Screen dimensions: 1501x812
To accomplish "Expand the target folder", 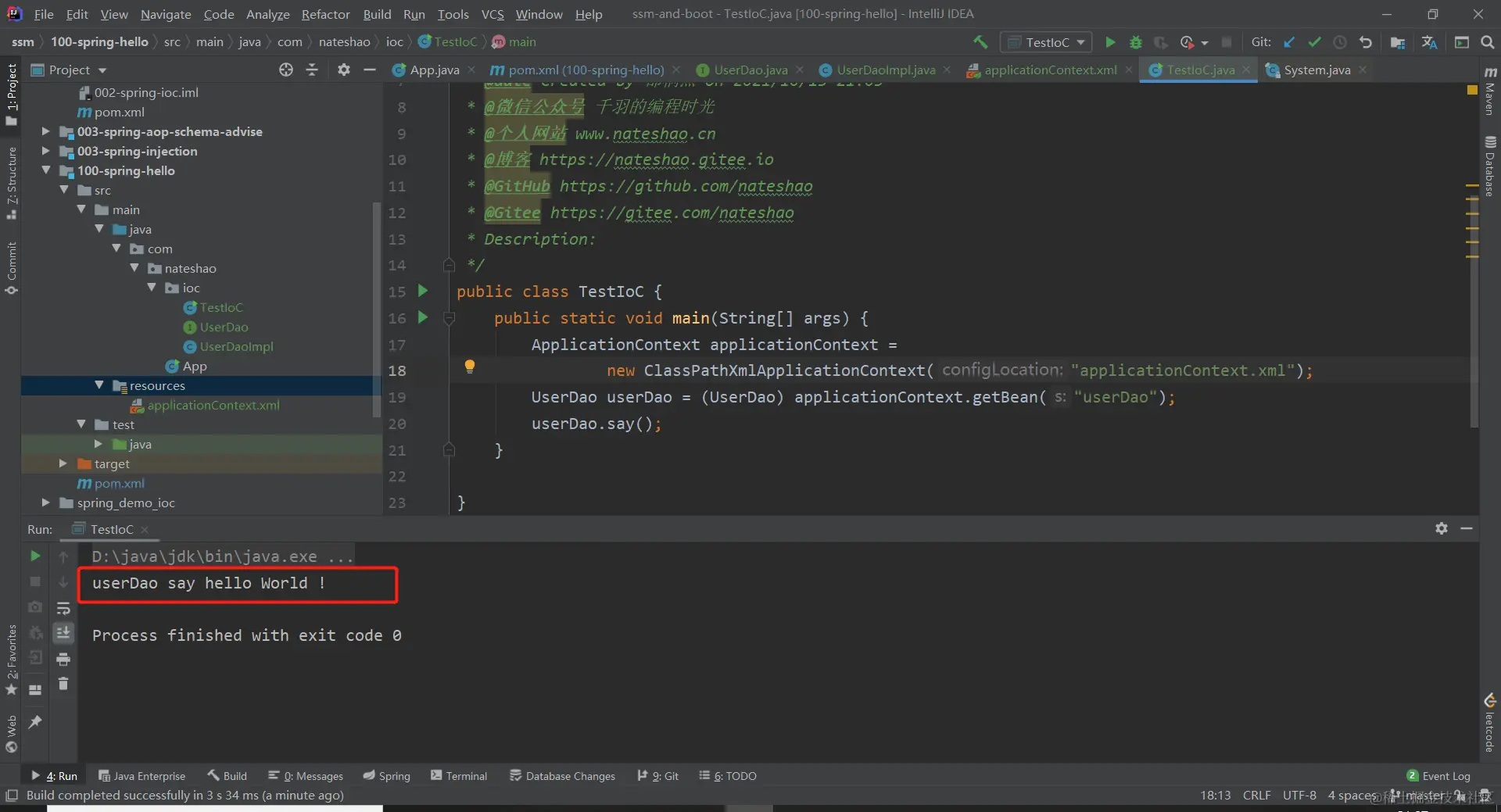I will tap(63, 463).
